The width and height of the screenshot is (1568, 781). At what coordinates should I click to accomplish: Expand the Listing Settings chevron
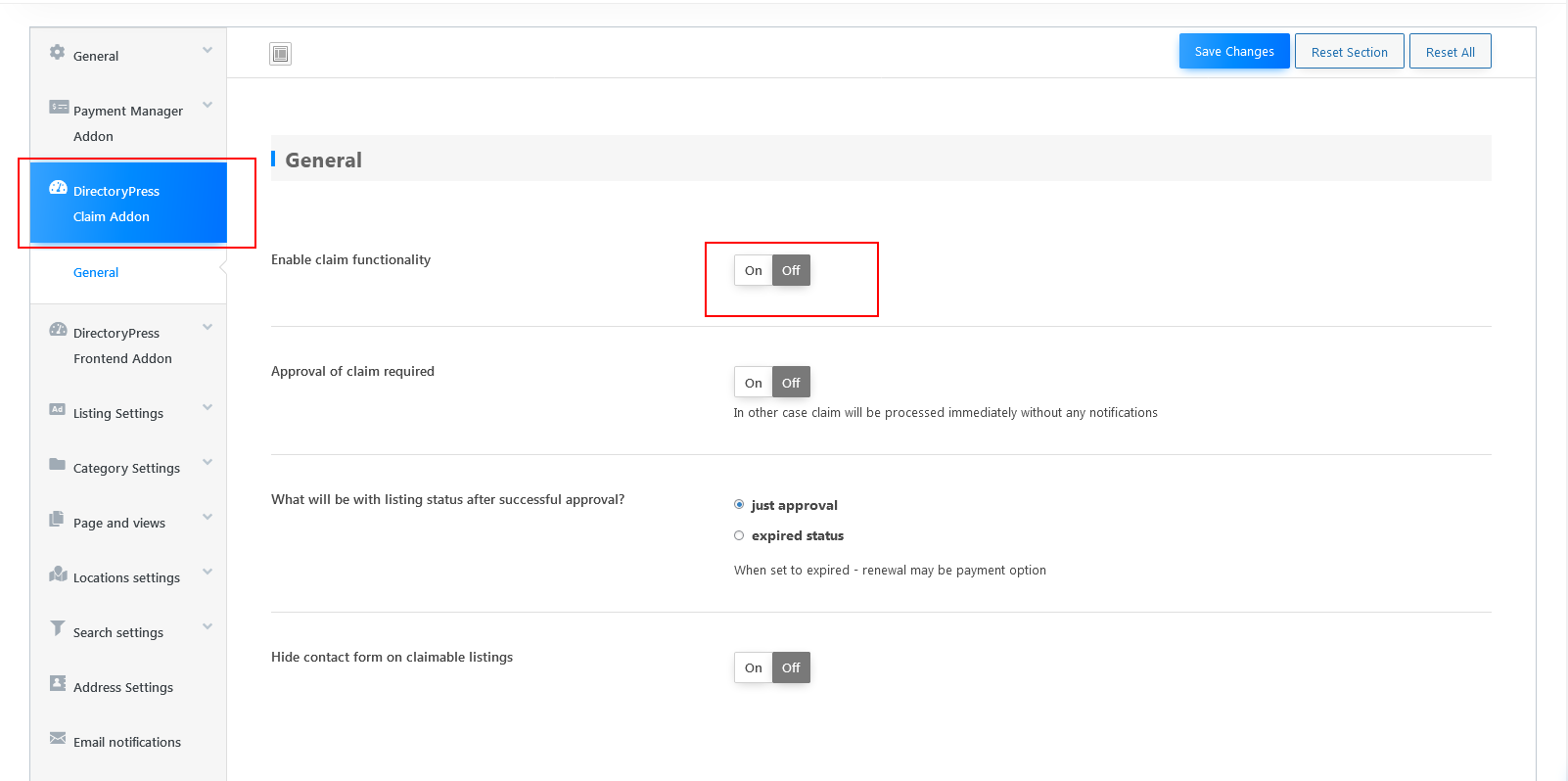(208, 407)
